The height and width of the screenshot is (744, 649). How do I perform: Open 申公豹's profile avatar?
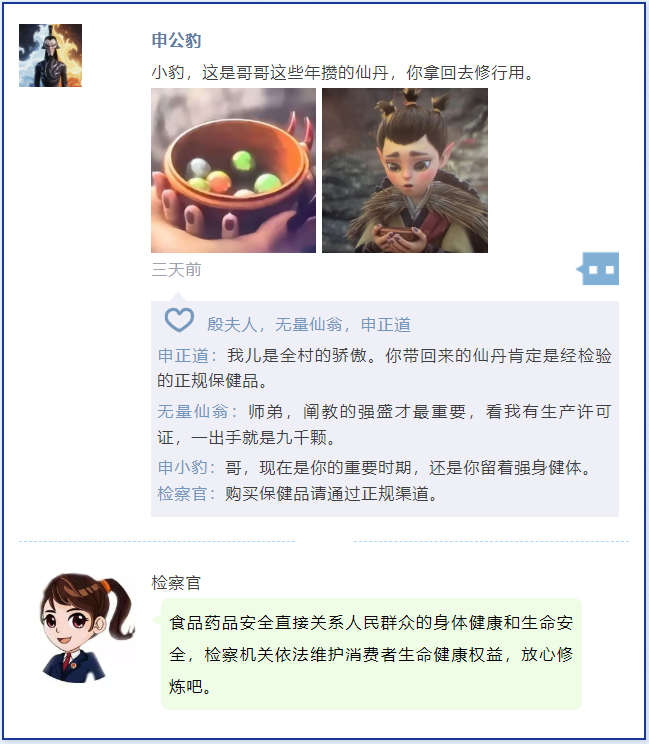[x=50, y=56]
